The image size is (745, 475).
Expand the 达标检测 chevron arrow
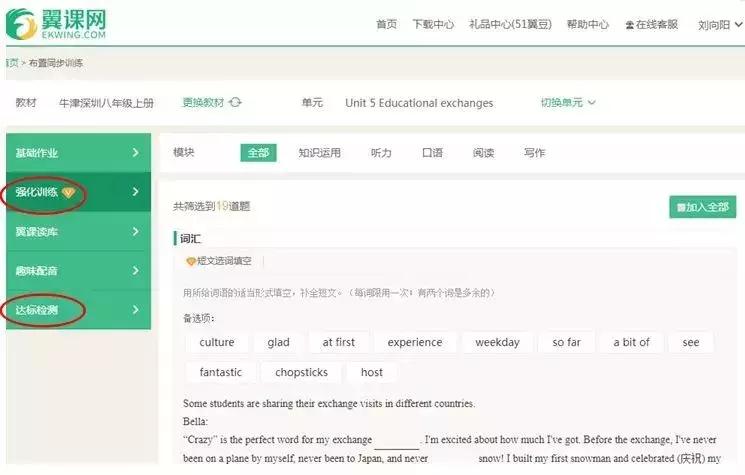[x=135, y=310]
